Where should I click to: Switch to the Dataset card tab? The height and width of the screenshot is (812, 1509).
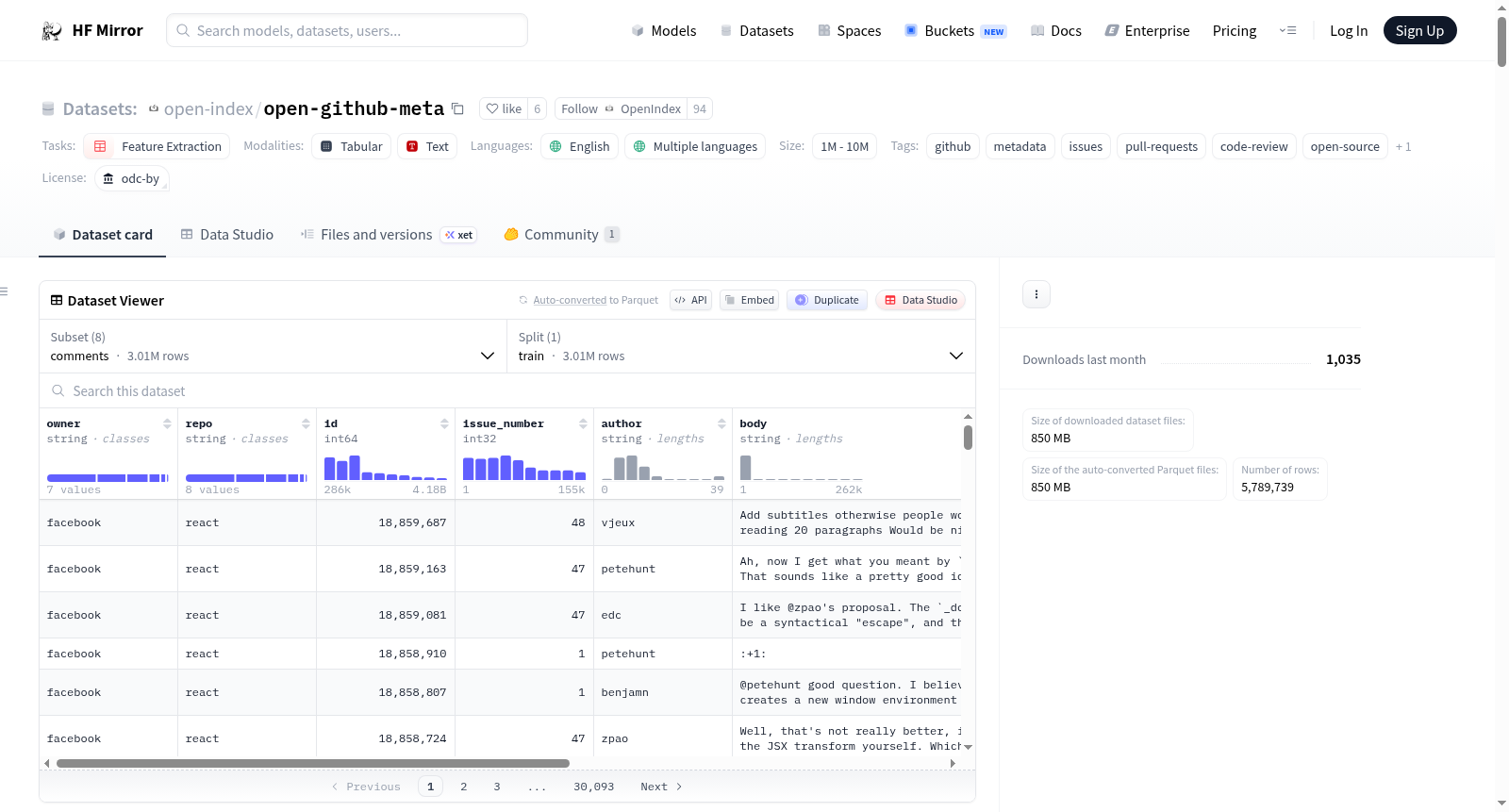(x=103, y=235)
